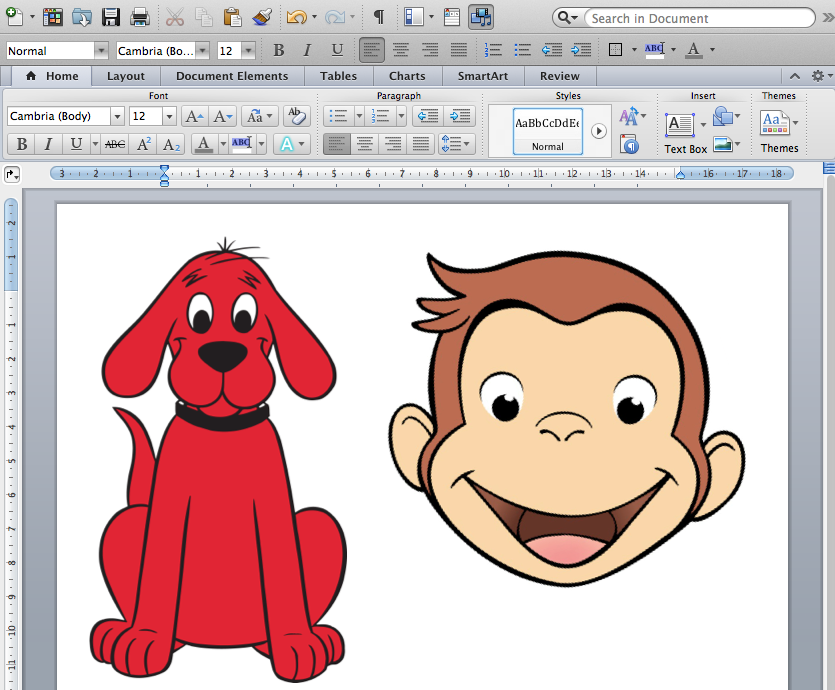Paste from clipboard icon
Viewport: 835px width, 690px height.
pos(232,17)
